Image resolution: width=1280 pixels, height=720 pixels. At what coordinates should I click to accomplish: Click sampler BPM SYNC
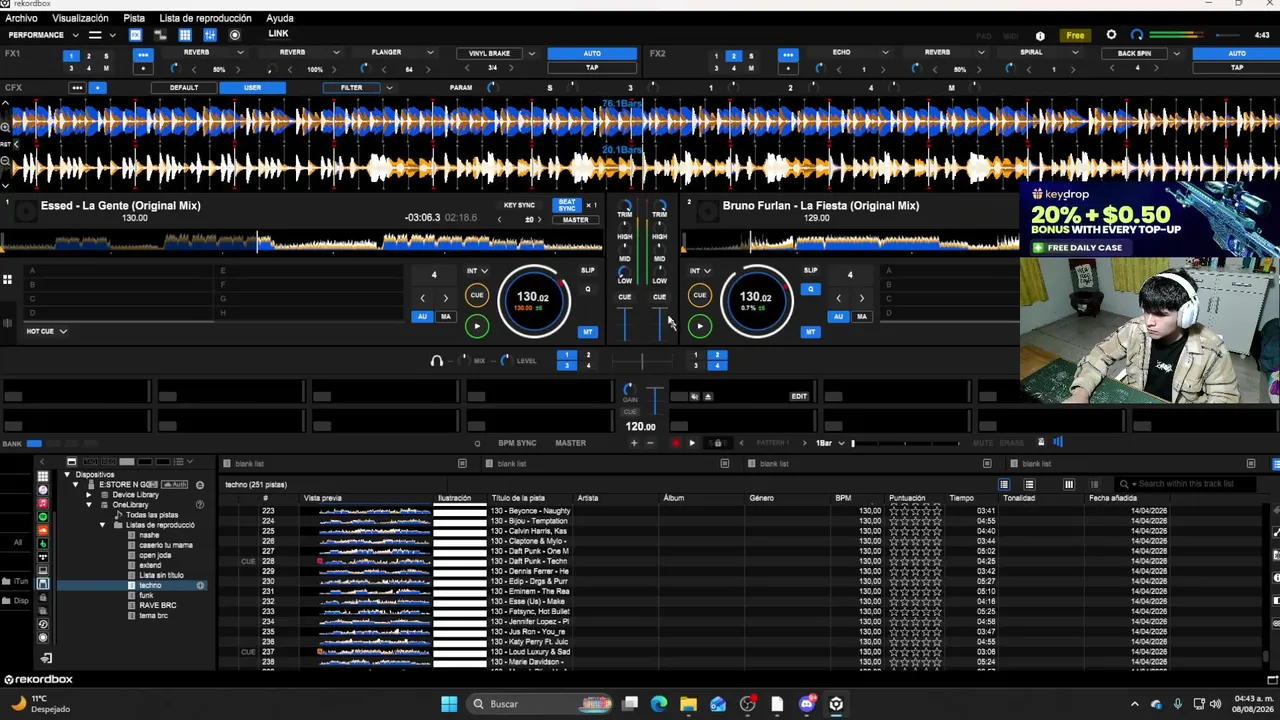point(517,443)
